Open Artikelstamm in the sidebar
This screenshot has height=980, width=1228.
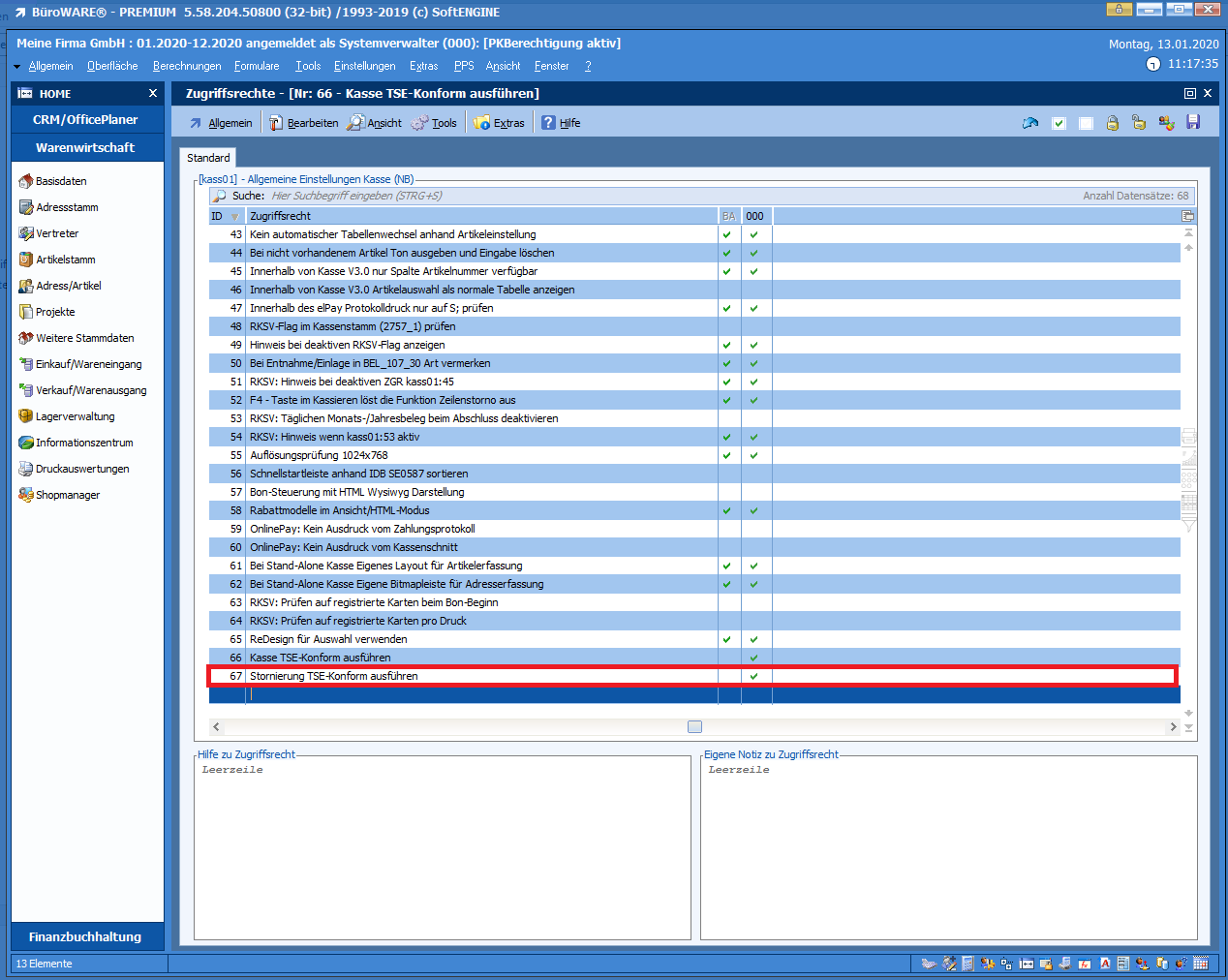click(65, 260)
